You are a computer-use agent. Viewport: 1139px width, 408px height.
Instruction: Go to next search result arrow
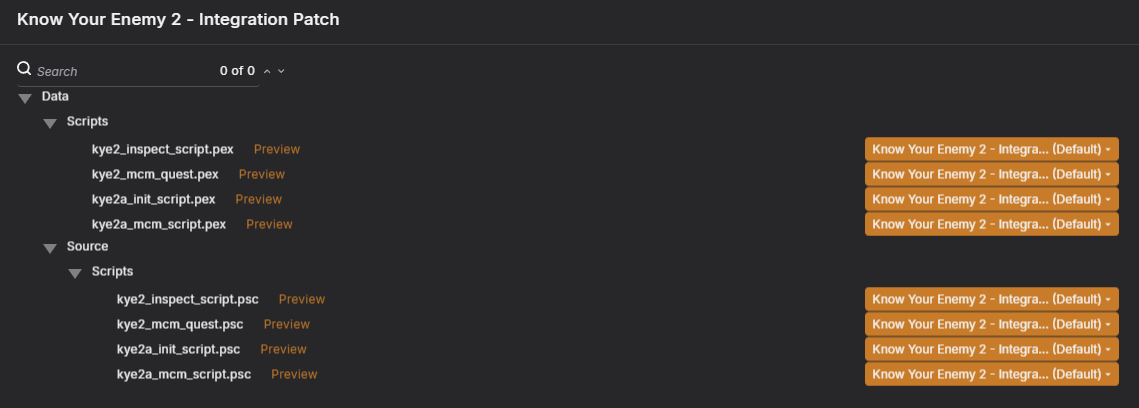281,71
